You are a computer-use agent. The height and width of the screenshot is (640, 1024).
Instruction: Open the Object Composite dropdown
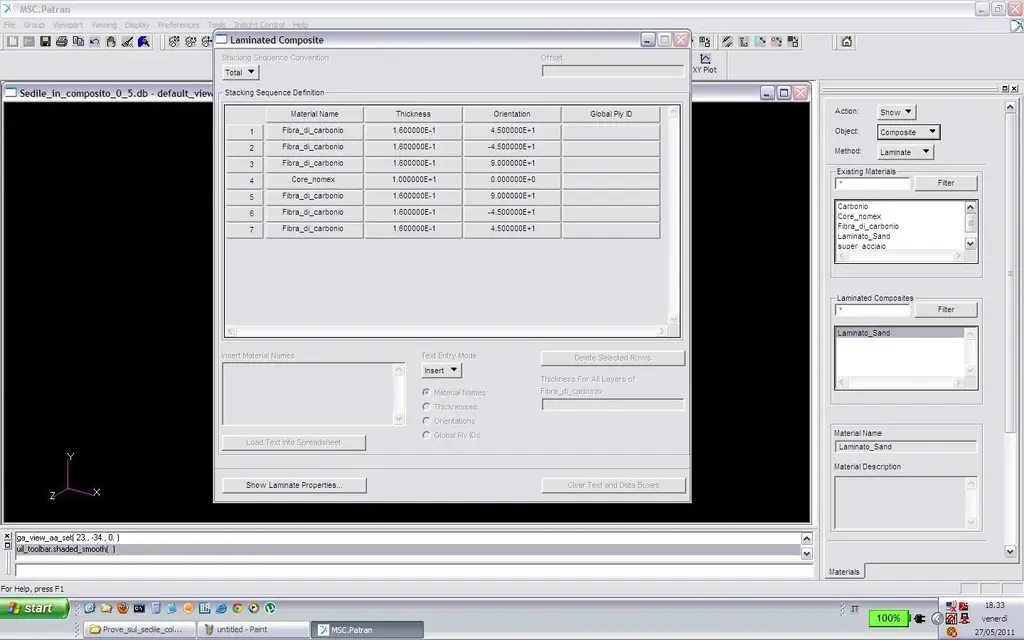click(x=908, y=132)
